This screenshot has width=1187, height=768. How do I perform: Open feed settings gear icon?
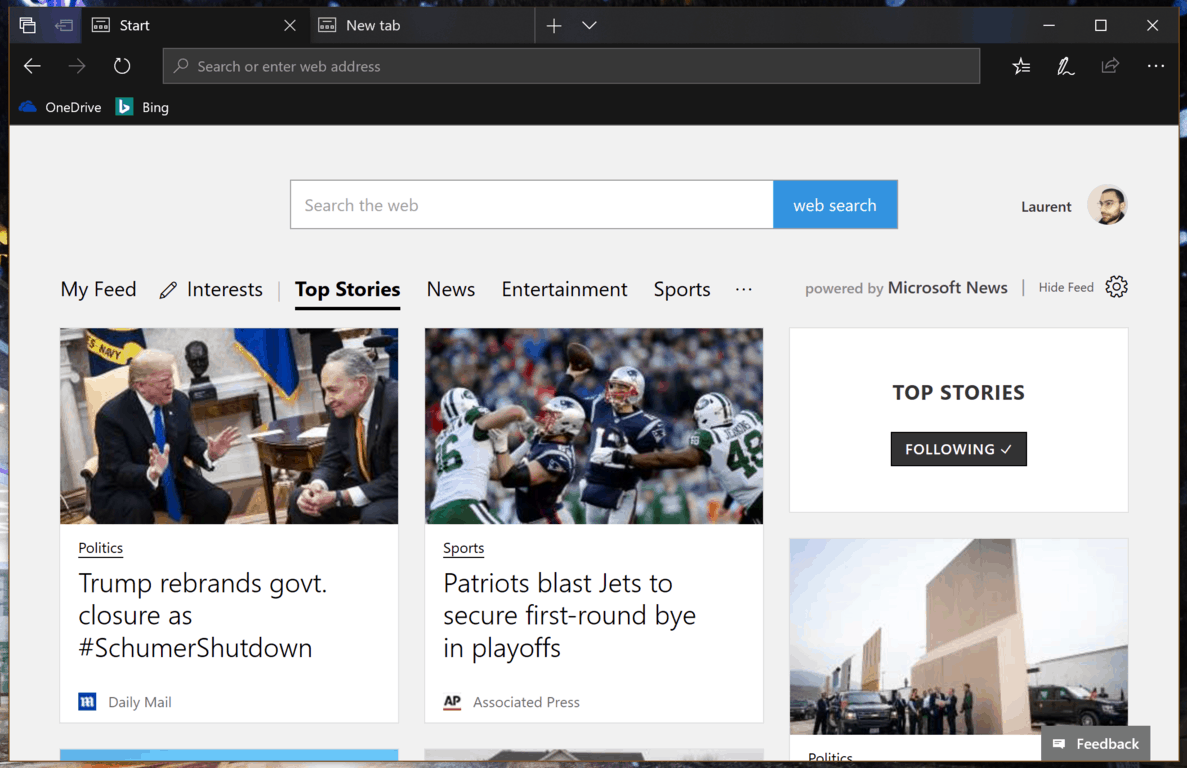coord(1117,287)
